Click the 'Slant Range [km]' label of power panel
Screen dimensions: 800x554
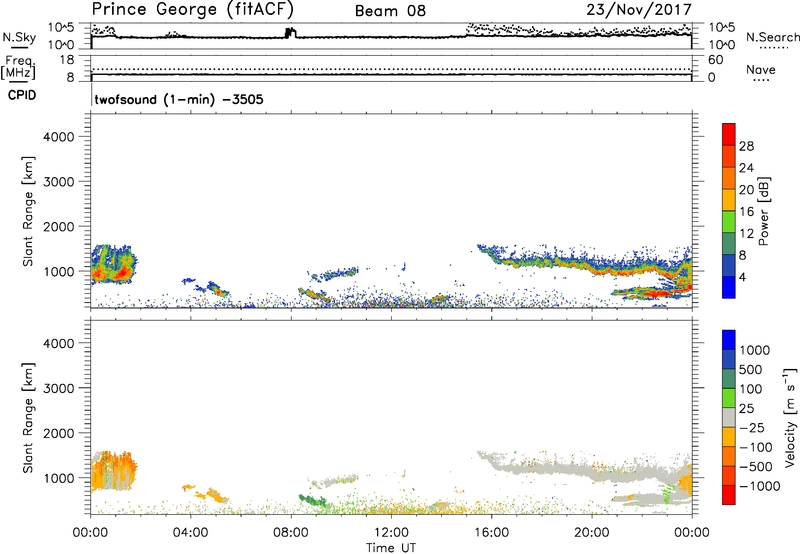[x=28, y=211]
